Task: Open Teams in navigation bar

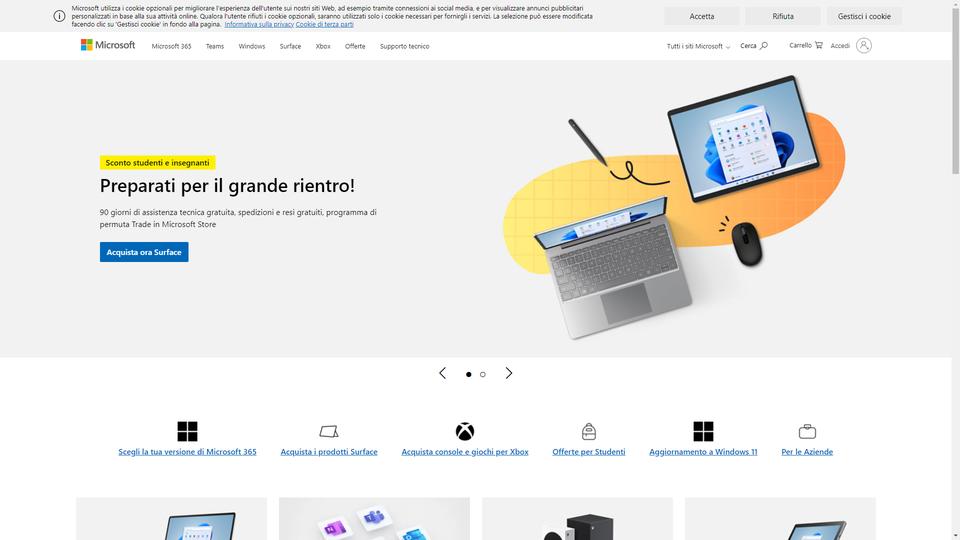Action: [215, 46]
